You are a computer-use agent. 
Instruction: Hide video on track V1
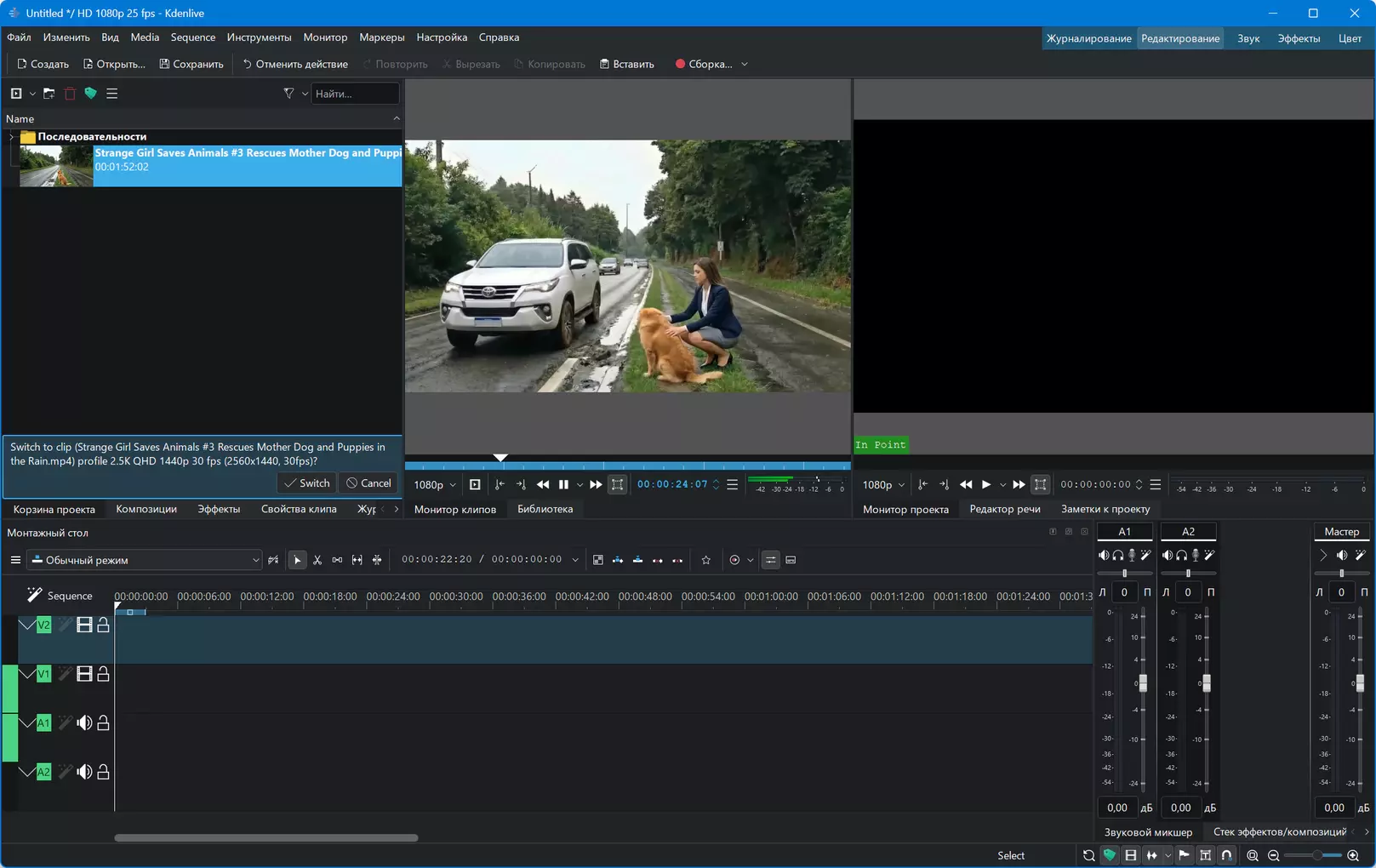84,674
